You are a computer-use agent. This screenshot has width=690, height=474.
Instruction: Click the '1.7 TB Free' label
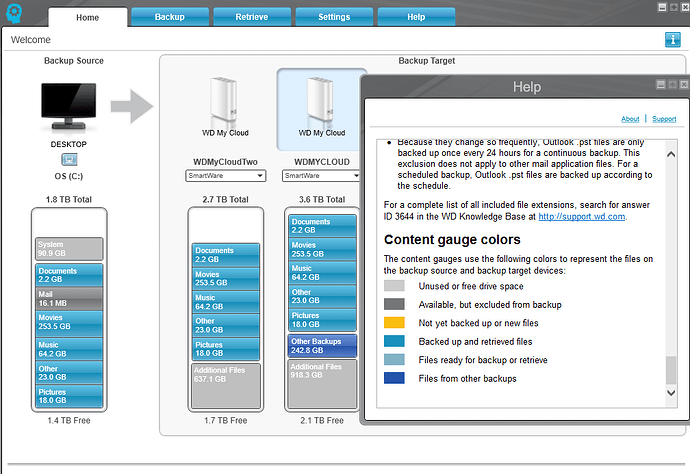(x=226, y=420)
